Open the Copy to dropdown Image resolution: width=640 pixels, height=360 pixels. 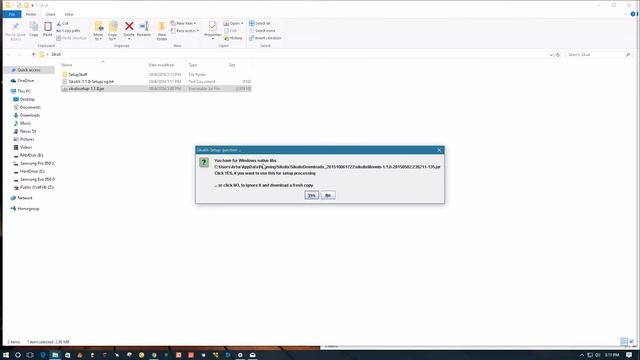113,31
